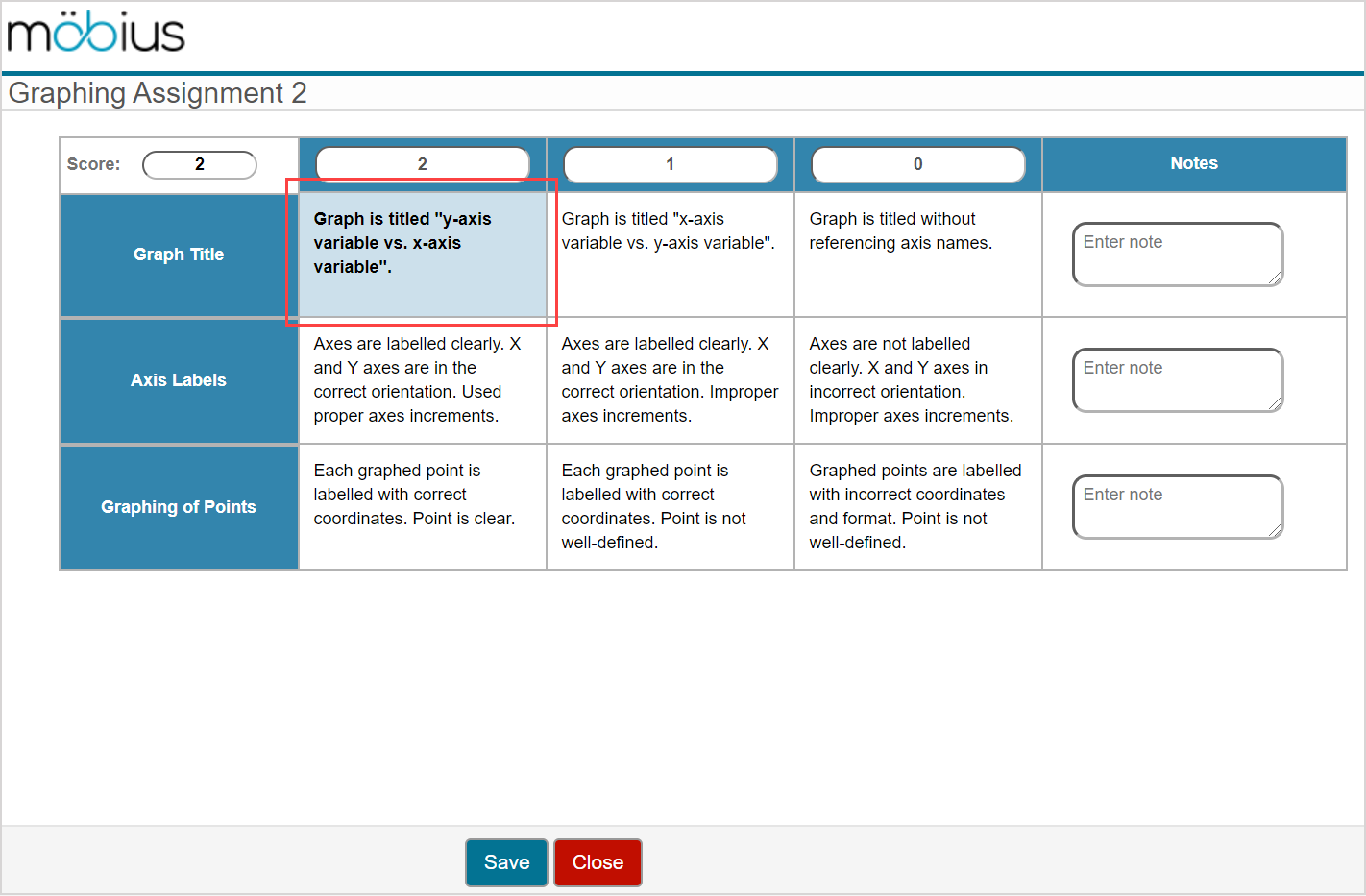This screenshot has height=896, width=1366.
Task: Select Axis Labels cell for score 0
Action: tap(917, 380)
